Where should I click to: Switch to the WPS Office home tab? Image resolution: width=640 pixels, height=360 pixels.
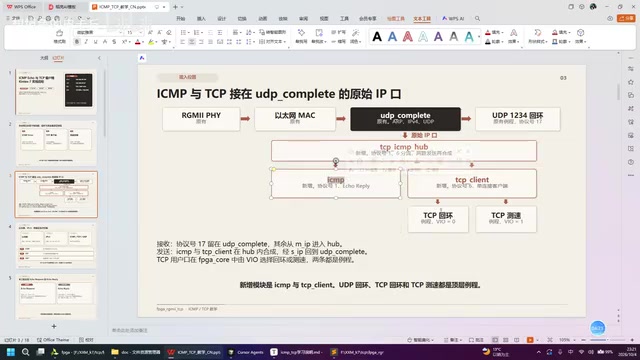pyautogui.click(x=21, y=7)
